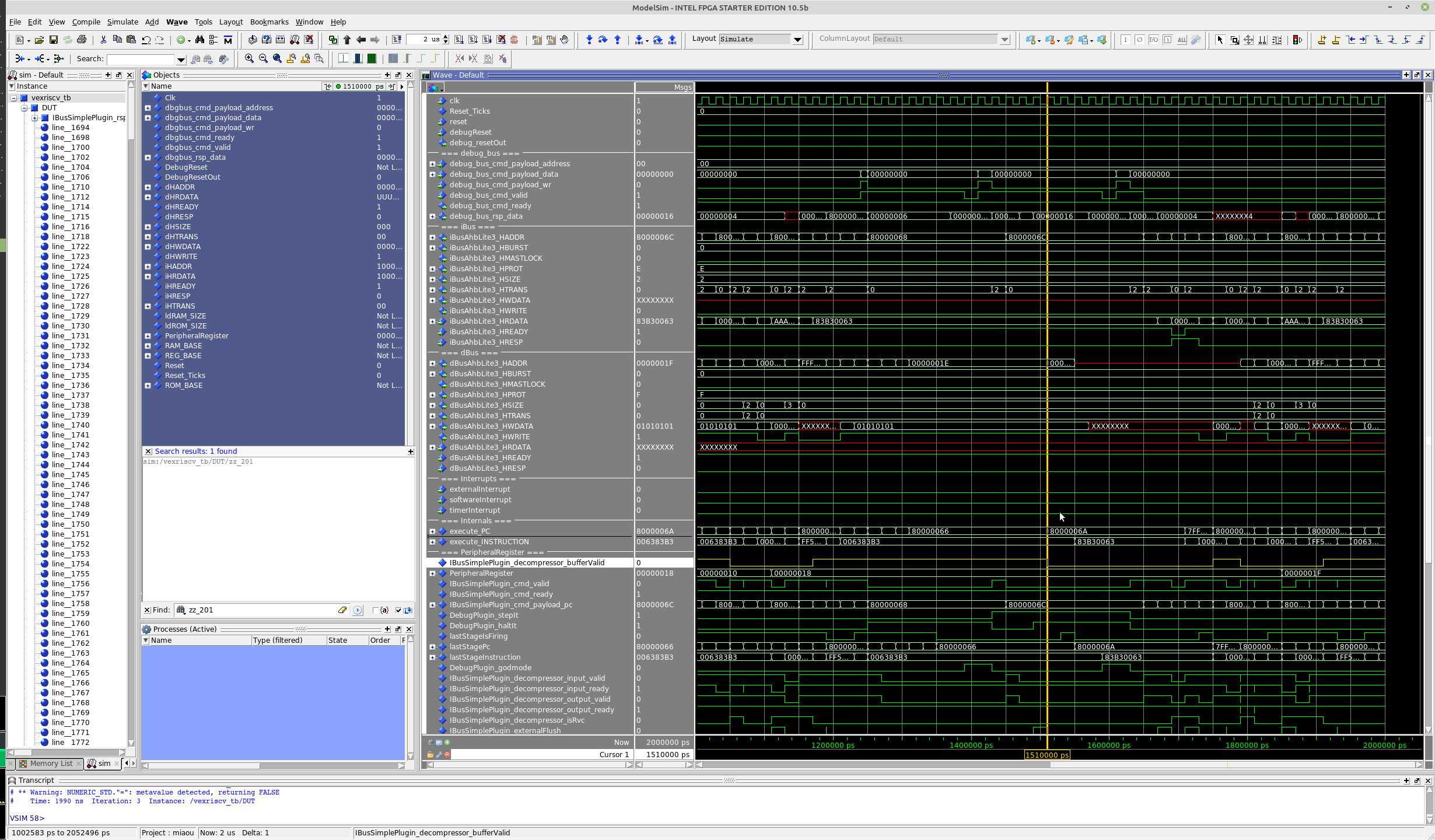Open the Simulate menu
This screenshot has height=840, width=1435.
123,22
